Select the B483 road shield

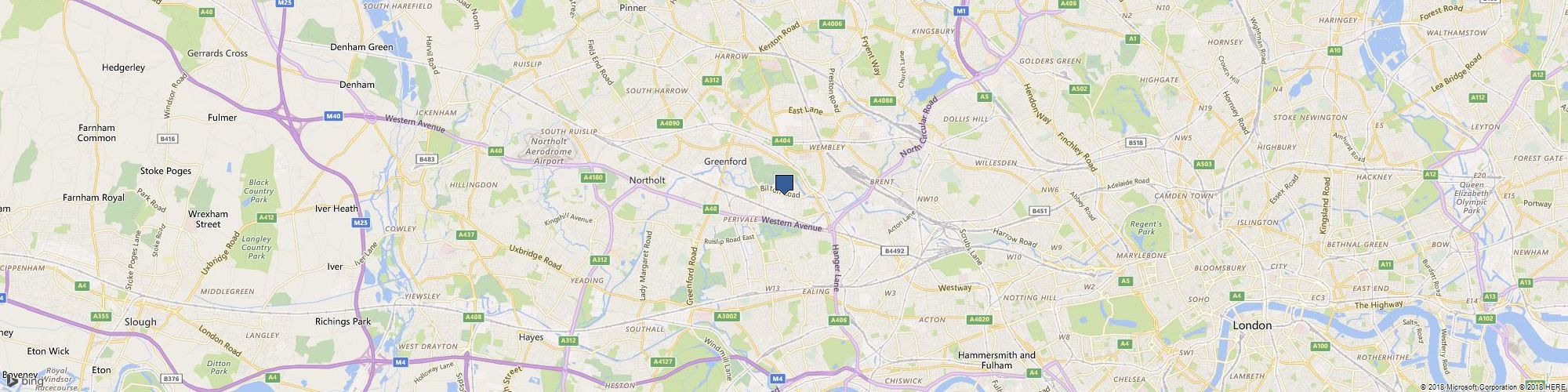[426, 159]
